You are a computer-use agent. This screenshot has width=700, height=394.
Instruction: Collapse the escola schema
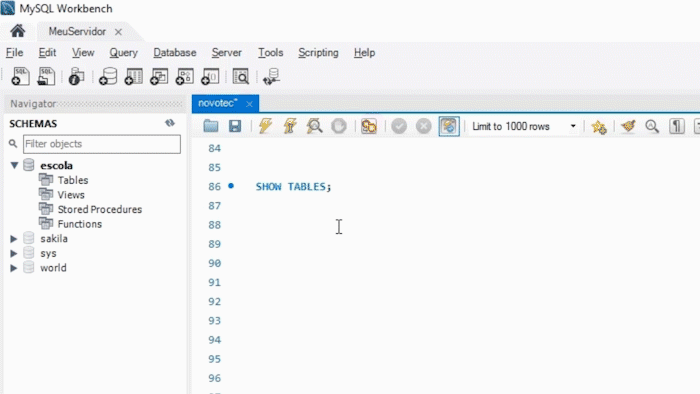click(14, 166)
